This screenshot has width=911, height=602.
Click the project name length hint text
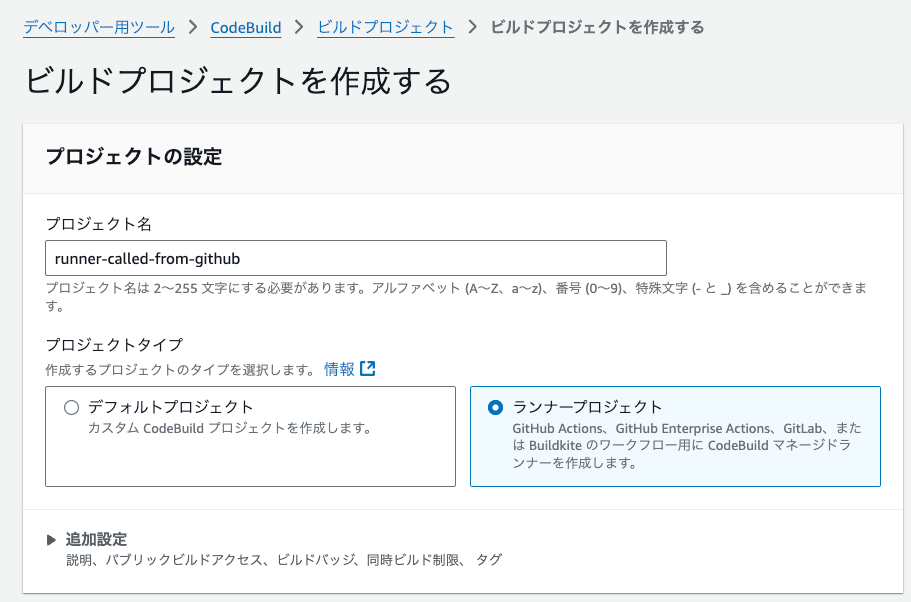pos(456,296)
